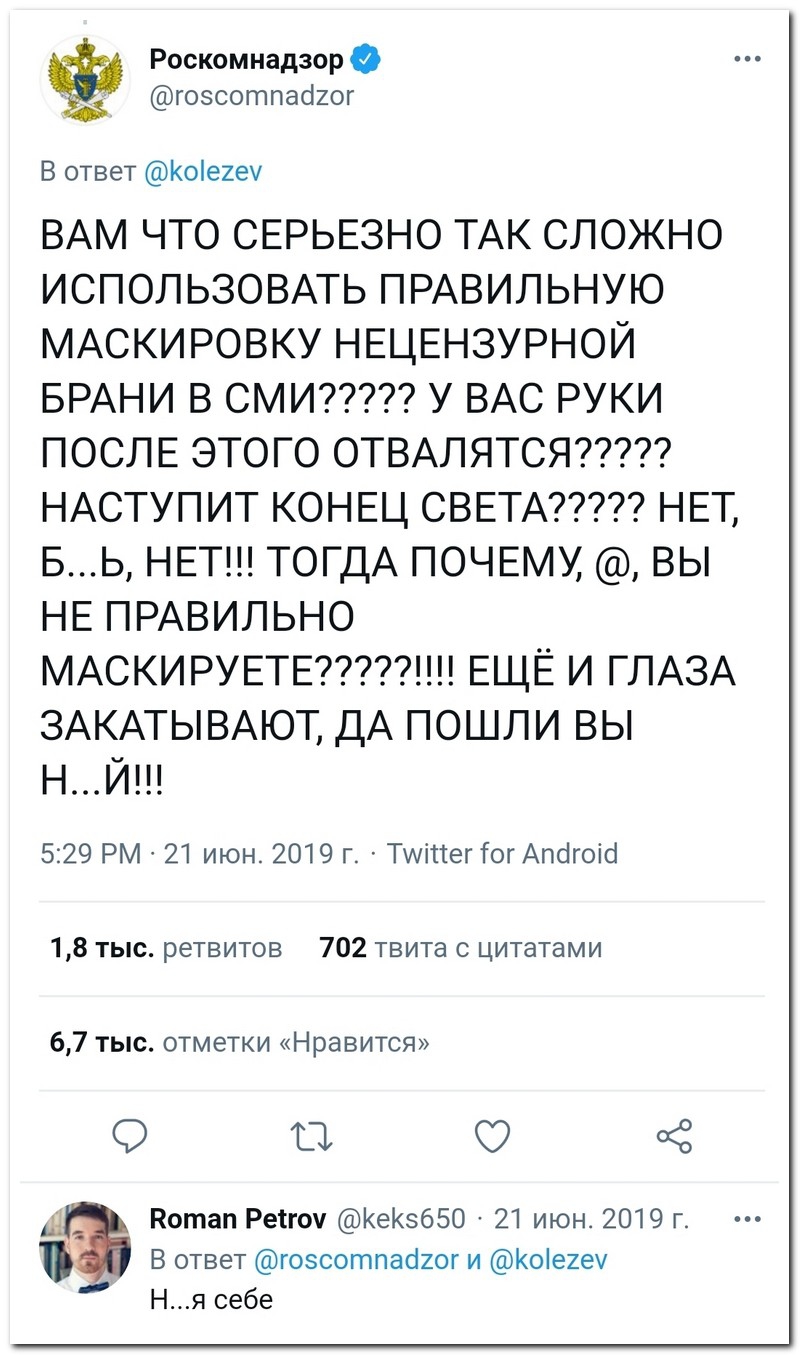This screenshot has width=800, height=1355.
Task: Open the three-dot menu of main tweet
Action: (747, 58)
